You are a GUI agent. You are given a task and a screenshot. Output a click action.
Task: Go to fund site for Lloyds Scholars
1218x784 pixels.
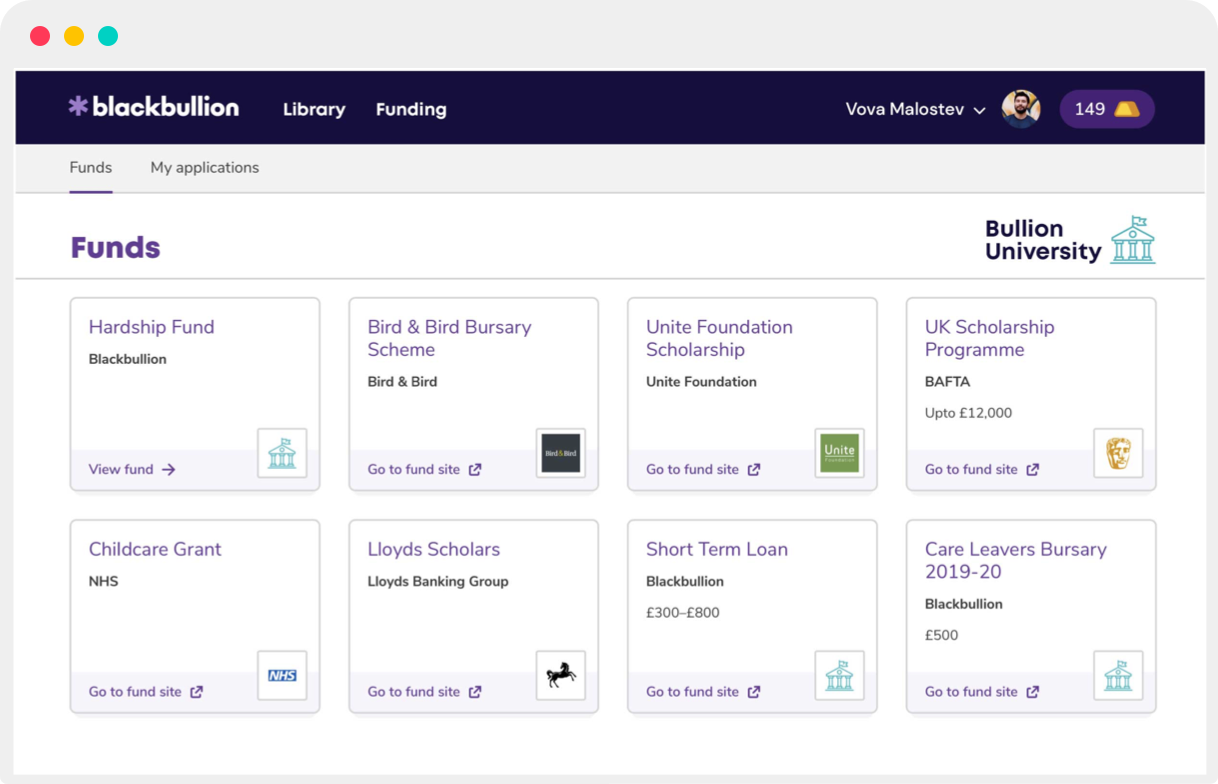[x=414, y=691]
